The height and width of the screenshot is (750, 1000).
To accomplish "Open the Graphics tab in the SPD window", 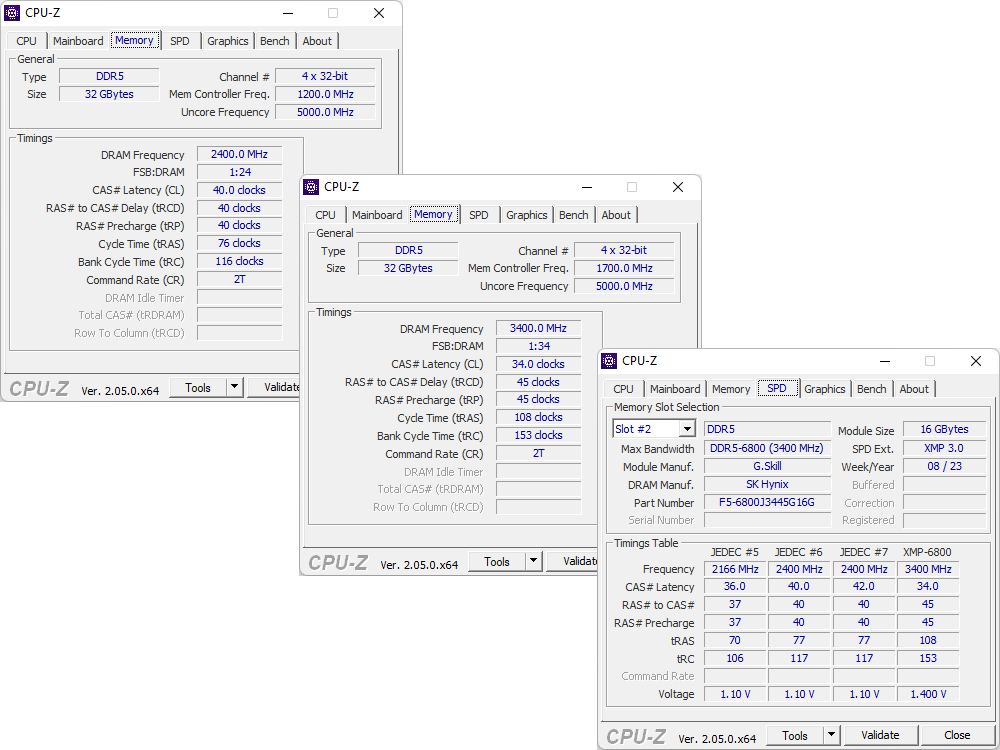I will [x=825, y=389].
